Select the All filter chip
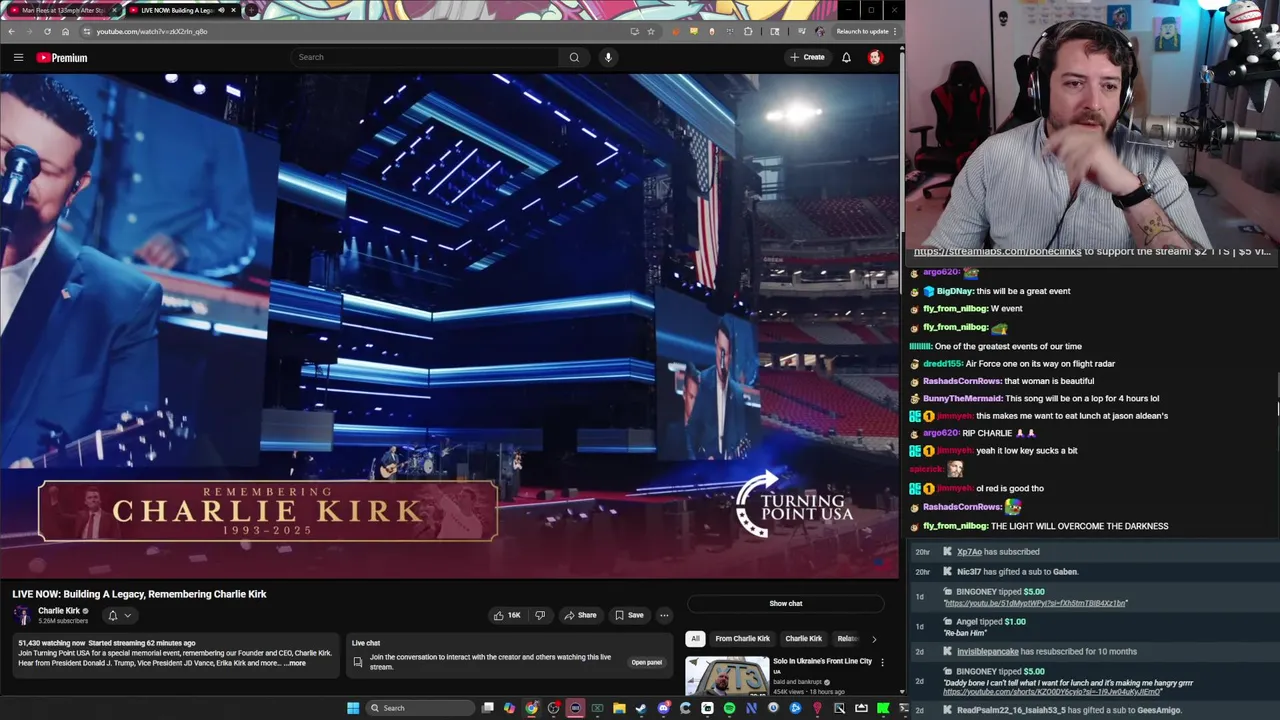The image size is (1280, 720). point(695,638)
